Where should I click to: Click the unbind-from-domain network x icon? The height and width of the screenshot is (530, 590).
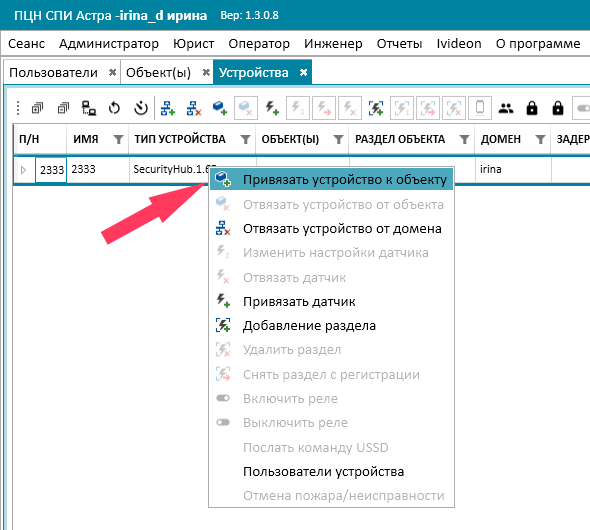(193, 108)
